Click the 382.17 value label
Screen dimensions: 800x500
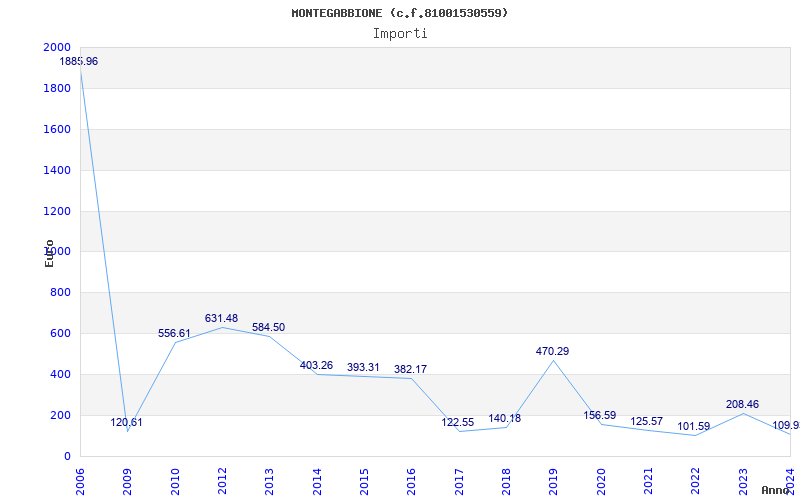410,369
